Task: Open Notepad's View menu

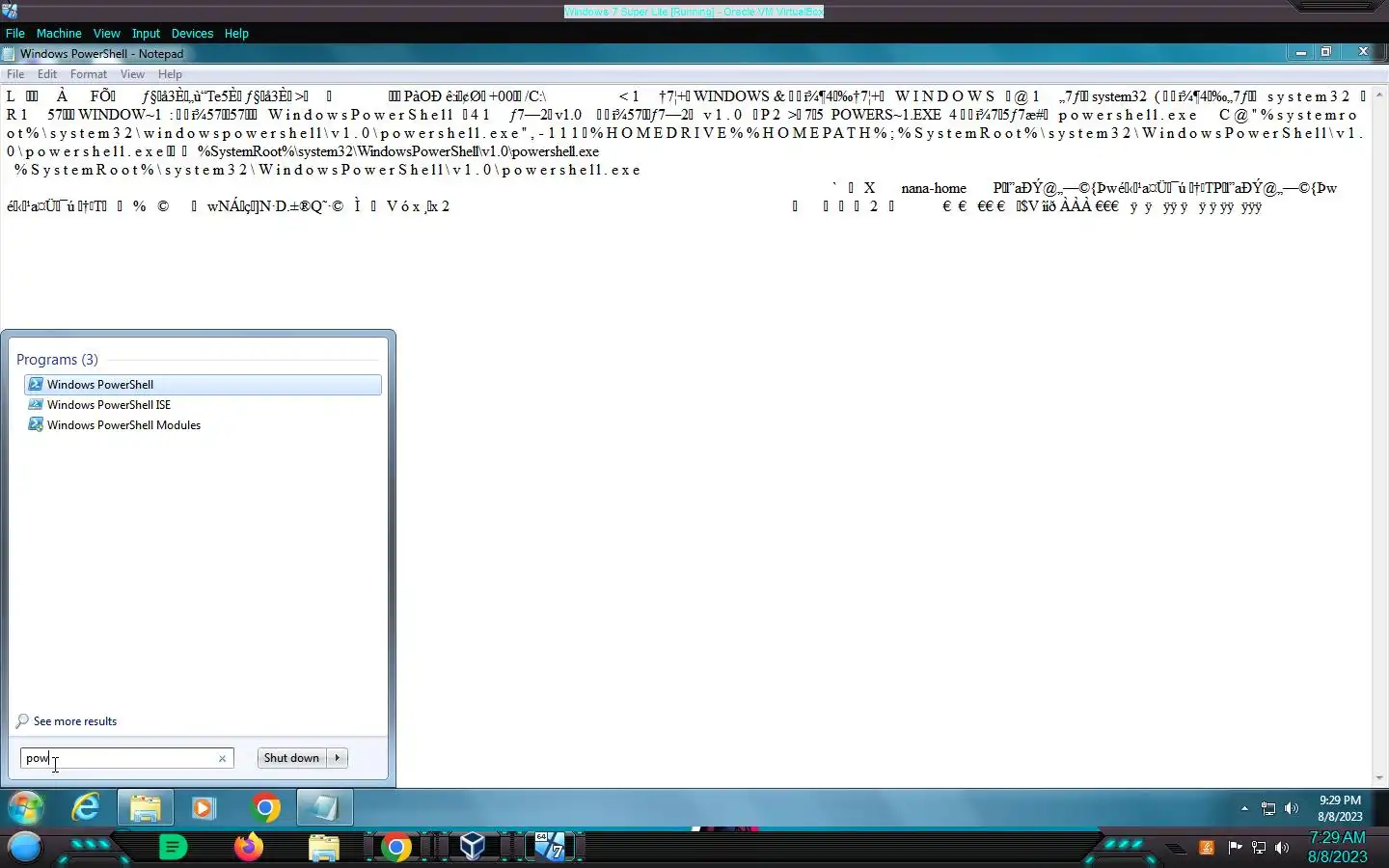Action: pyautogui.click(x=132, y=74)
